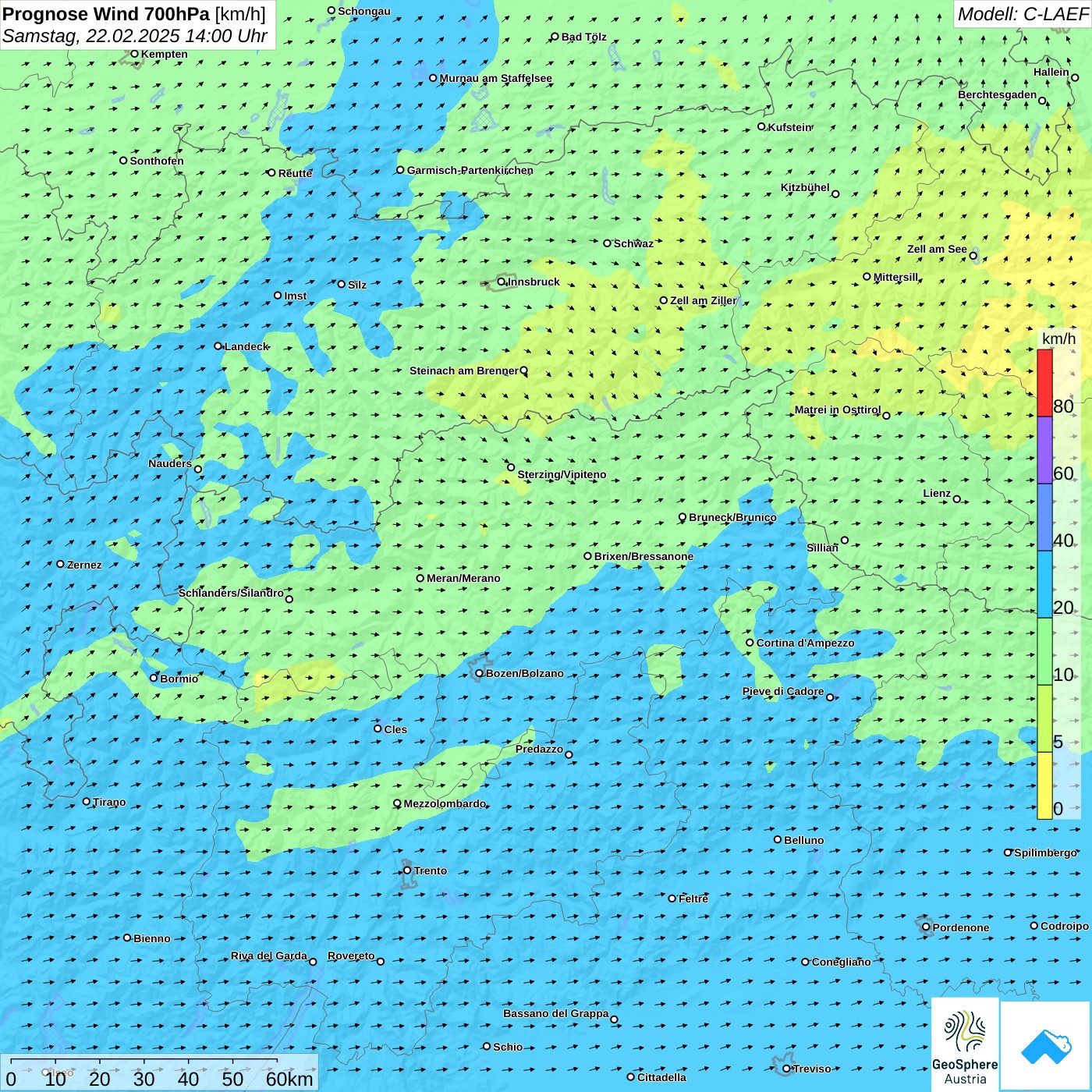Click the Nauders label
The width and height of the screenshot is (1092, 1092).
point(170,463)
